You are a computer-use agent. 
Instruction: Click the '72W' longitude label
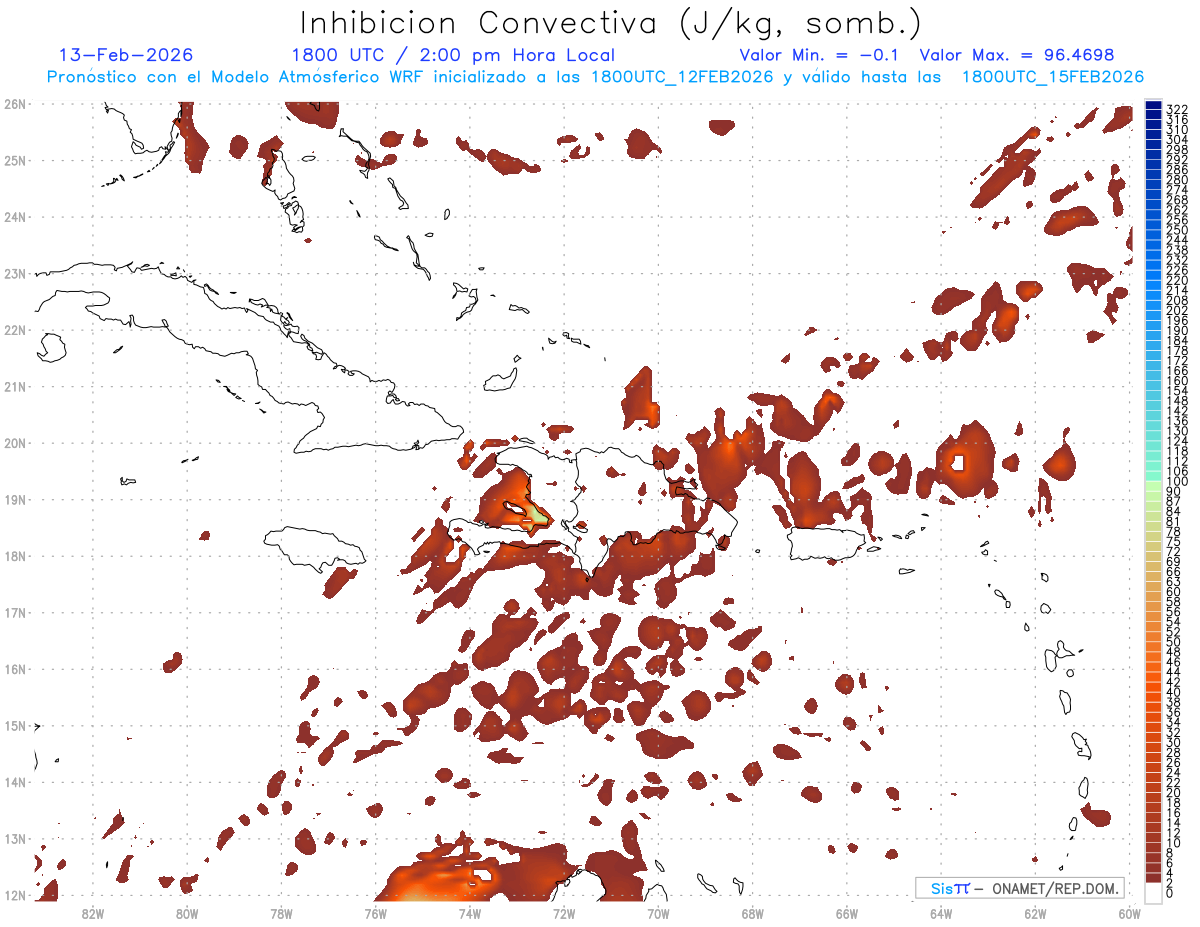click(x=564, y=913)
